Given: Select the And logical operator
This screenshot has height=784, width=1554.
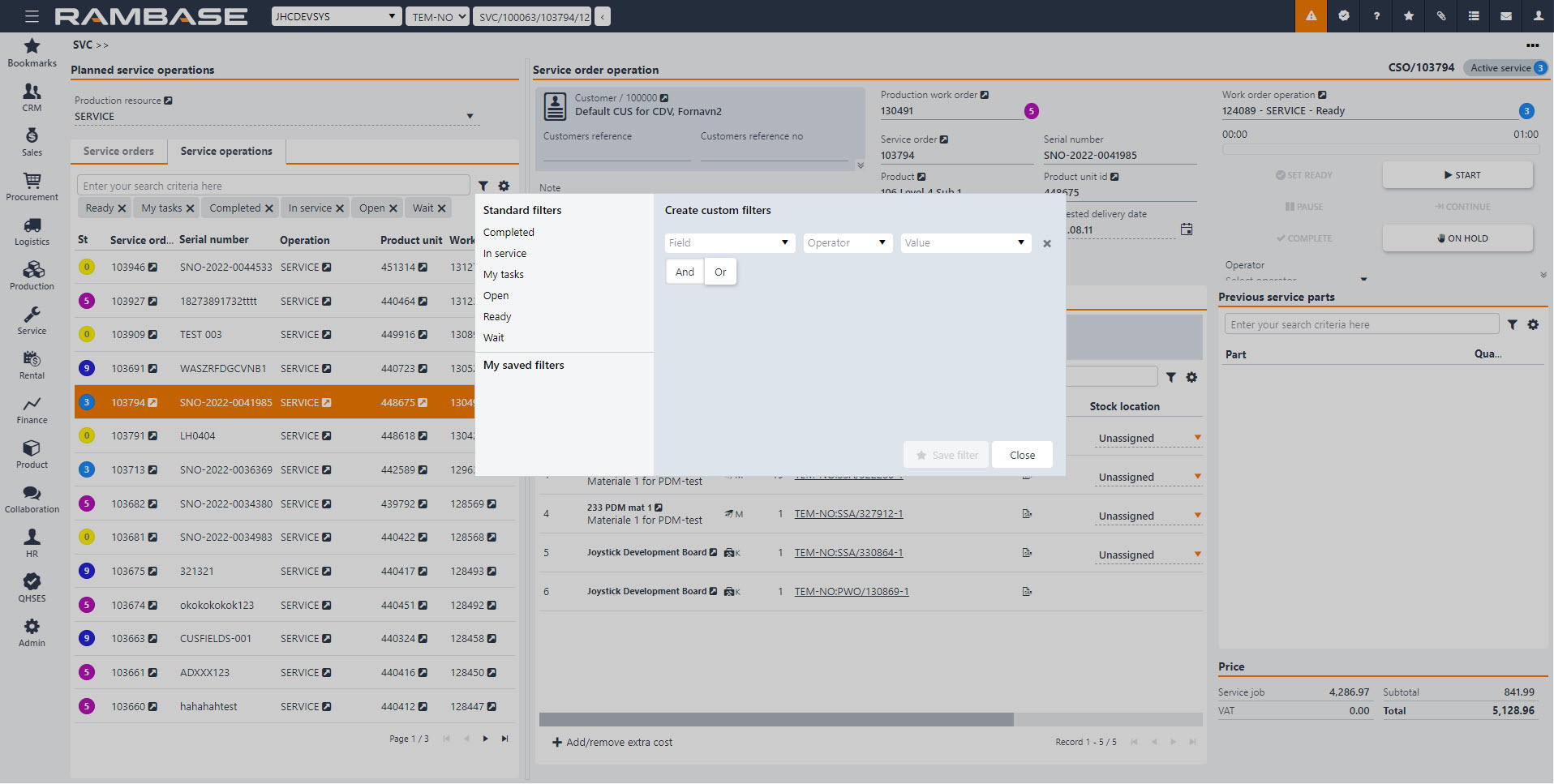Looking at the screenshot, I should click(685, 272).
